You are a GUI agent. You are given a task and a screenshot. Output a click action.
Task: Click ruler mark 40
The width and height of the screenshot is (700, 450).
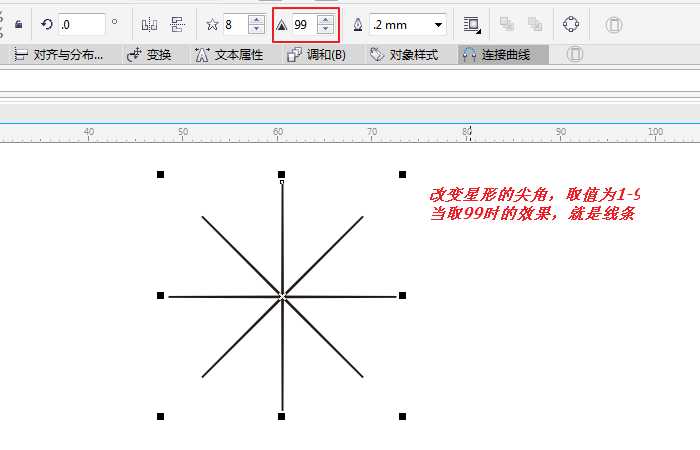coord(89,132)
